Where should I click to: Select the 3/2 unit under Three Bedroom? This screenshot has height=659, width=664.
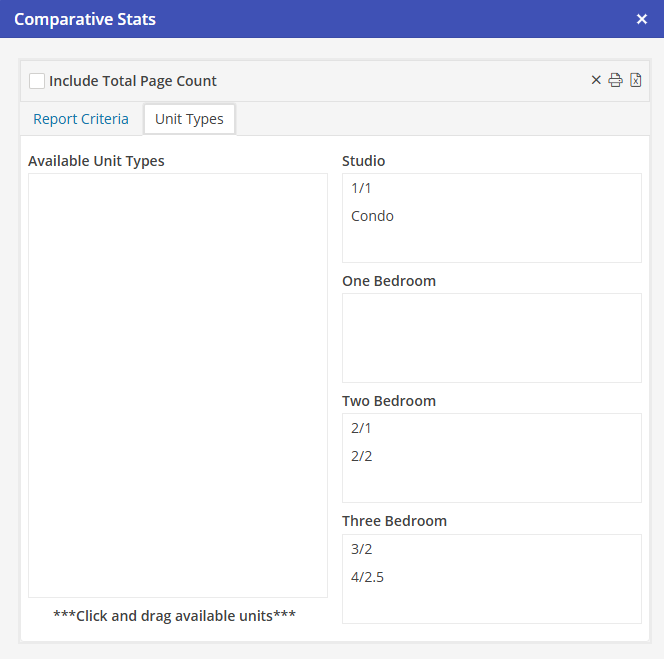pyautogui.click(x=361, y=549)
